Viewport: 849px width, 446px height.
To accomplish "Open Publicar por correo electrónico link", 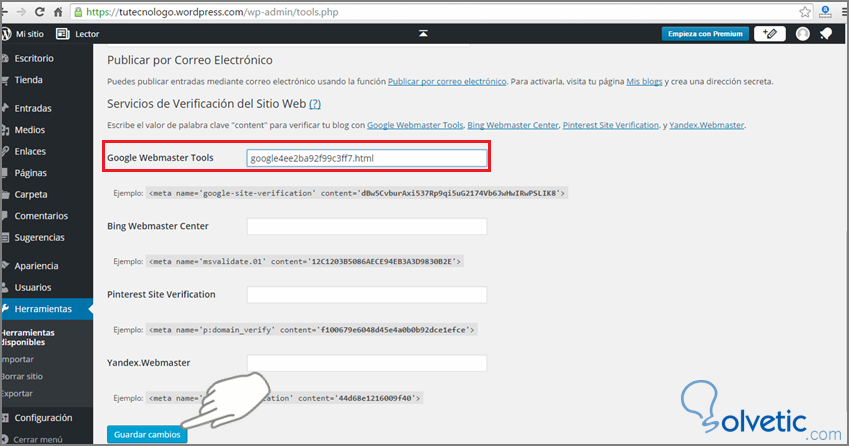I will click(x=447, y=82).
